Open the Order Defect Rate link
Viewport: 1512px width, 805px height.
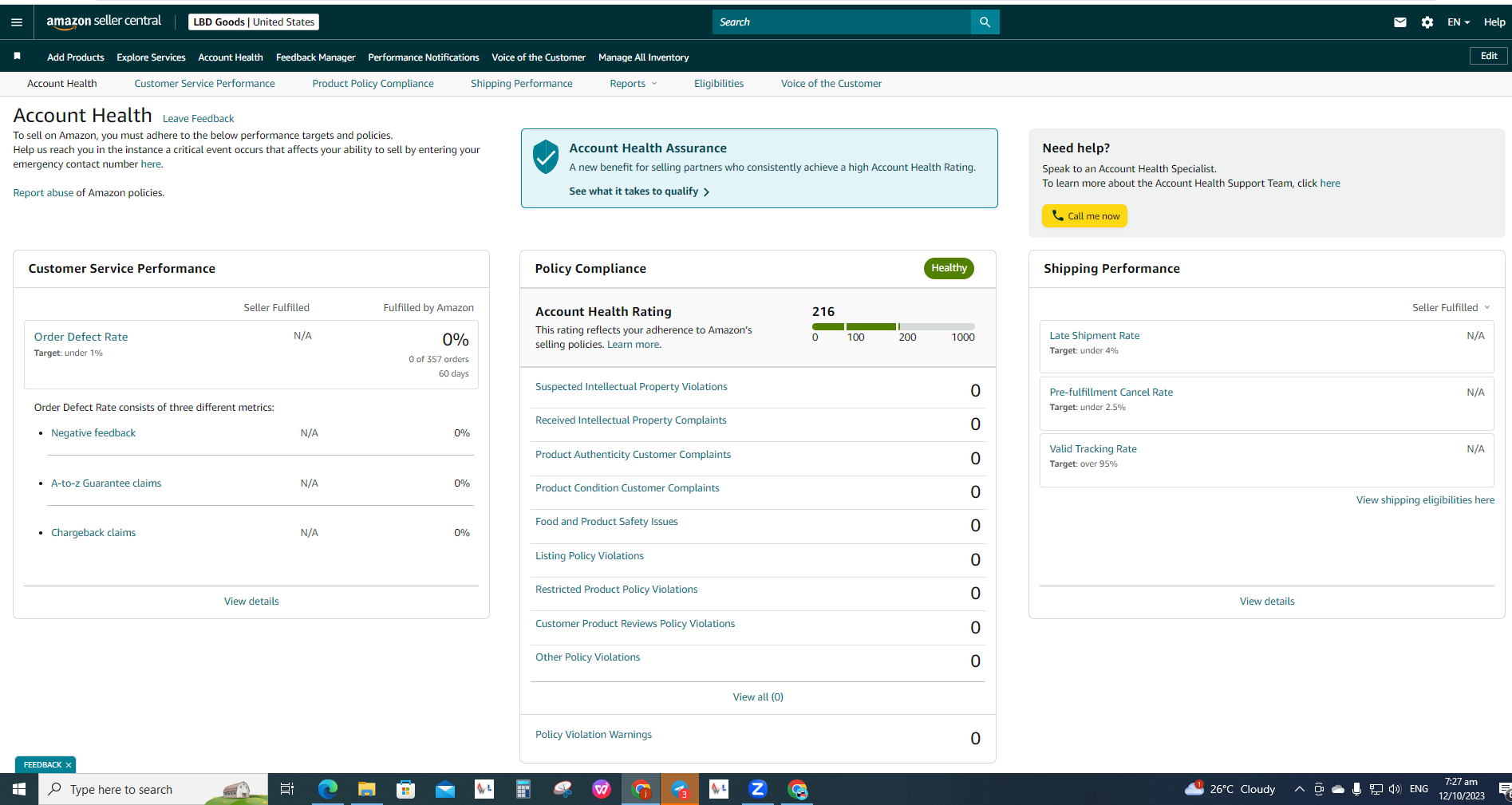pos(81,337)
